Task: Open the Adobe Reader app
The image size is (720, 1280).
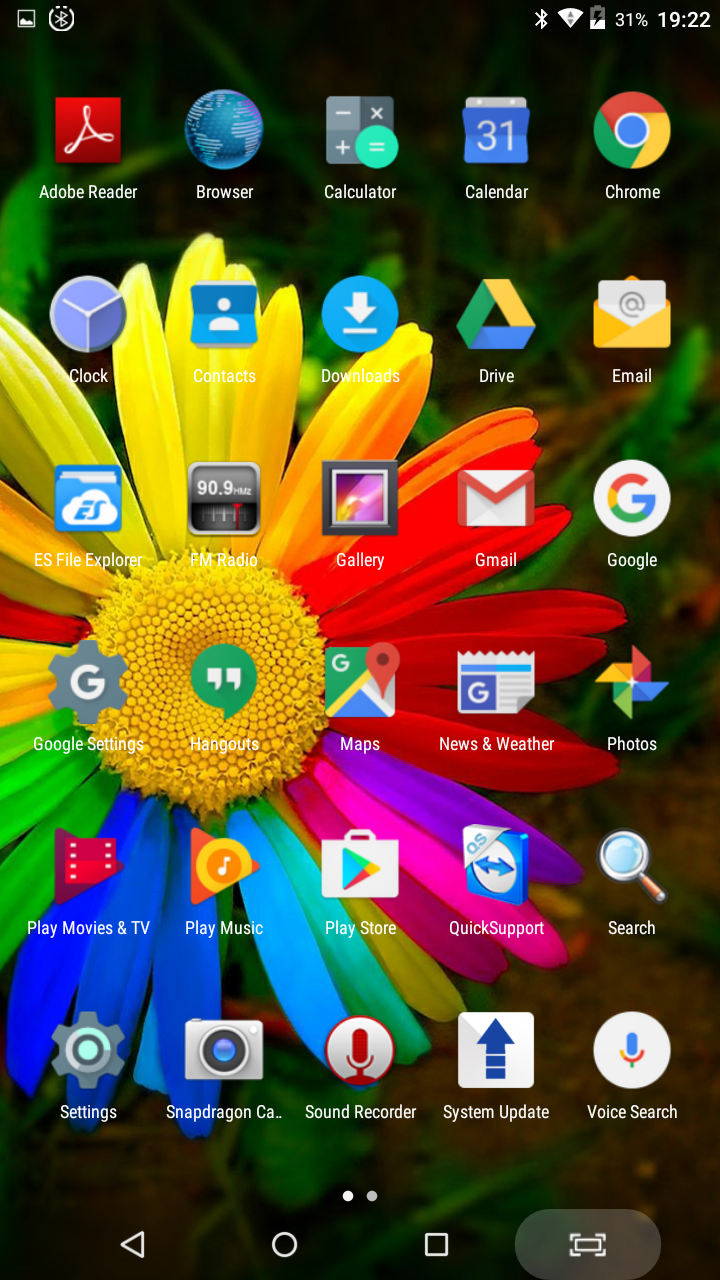Action: 88,131
